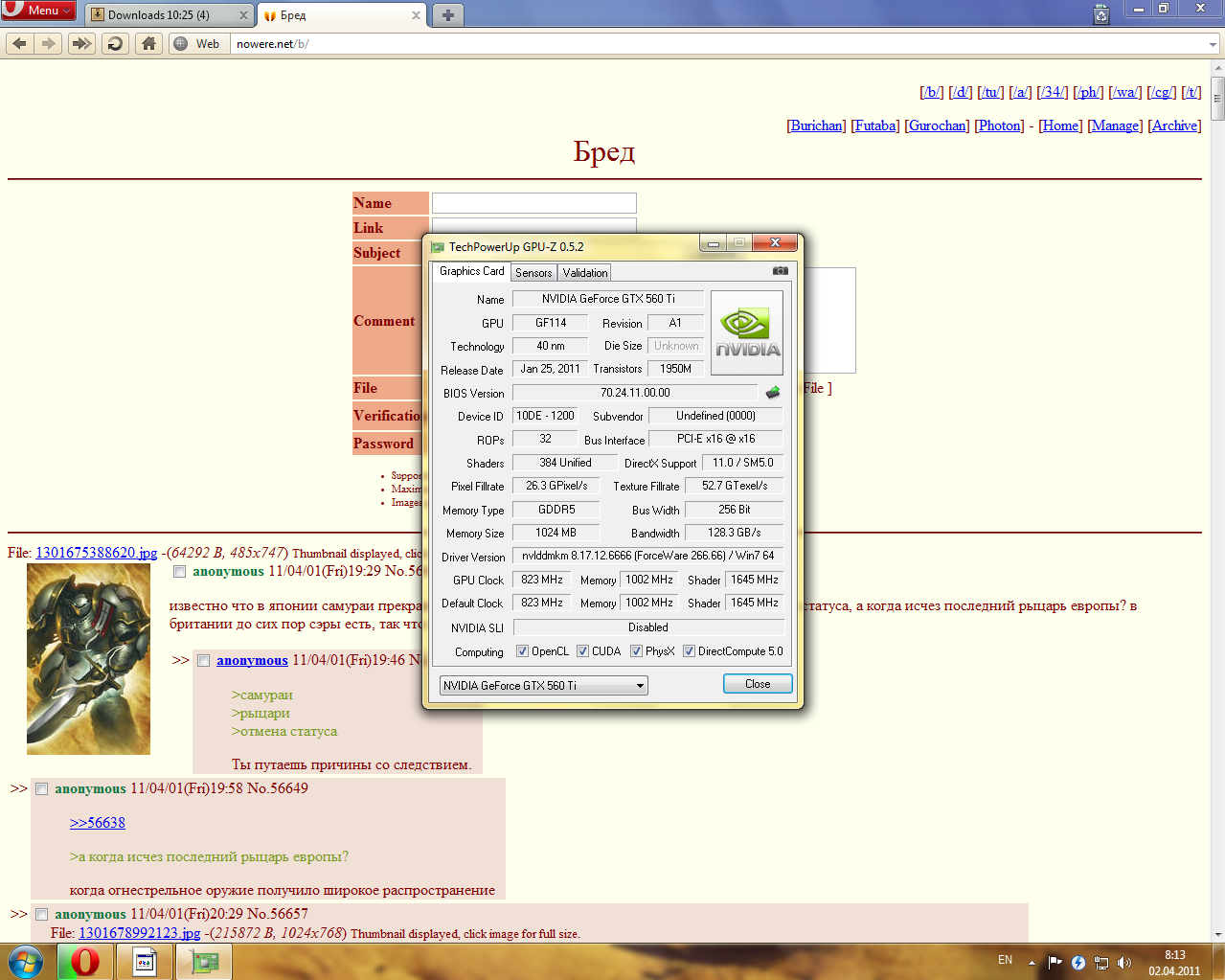This screenshot has height=980, width=1225.
Task: Open the volume speaker tray icon
Action: tap(1123, 963)
